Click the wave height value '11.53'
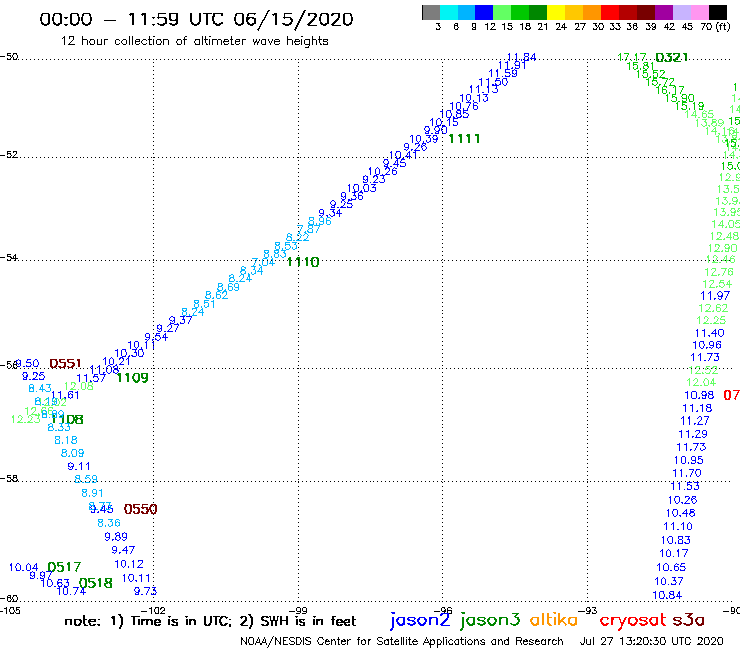The height and width of the screenshot is (650, 740). [x=685, y=486]
